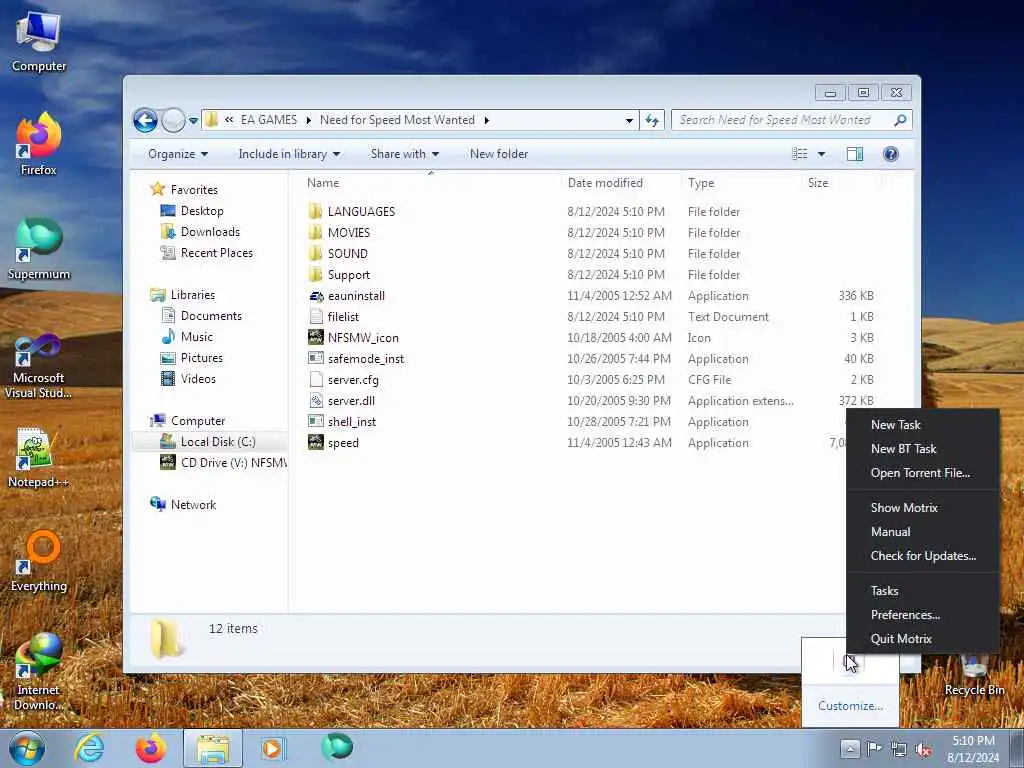
Task: Open the view options dropdown arrow
Action: [x=822, y=155]
